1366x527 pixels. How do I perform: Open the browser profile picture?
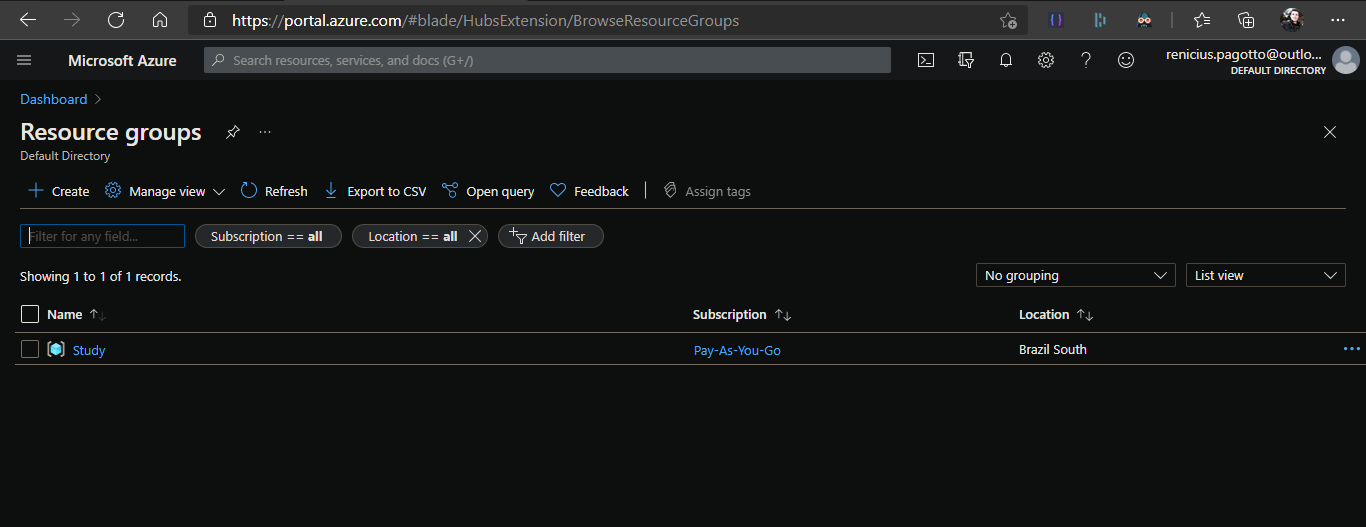1292,20
